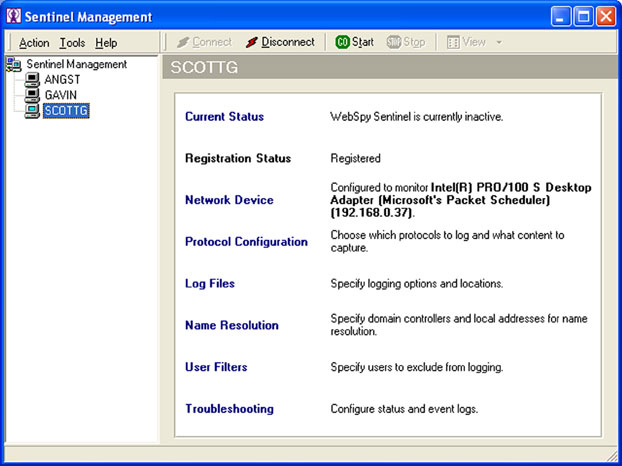Image resolution: width=622 pixels, height=466 pixels.
Task: Close the Sentinel Management window
Action: click(x=606, y=17)
